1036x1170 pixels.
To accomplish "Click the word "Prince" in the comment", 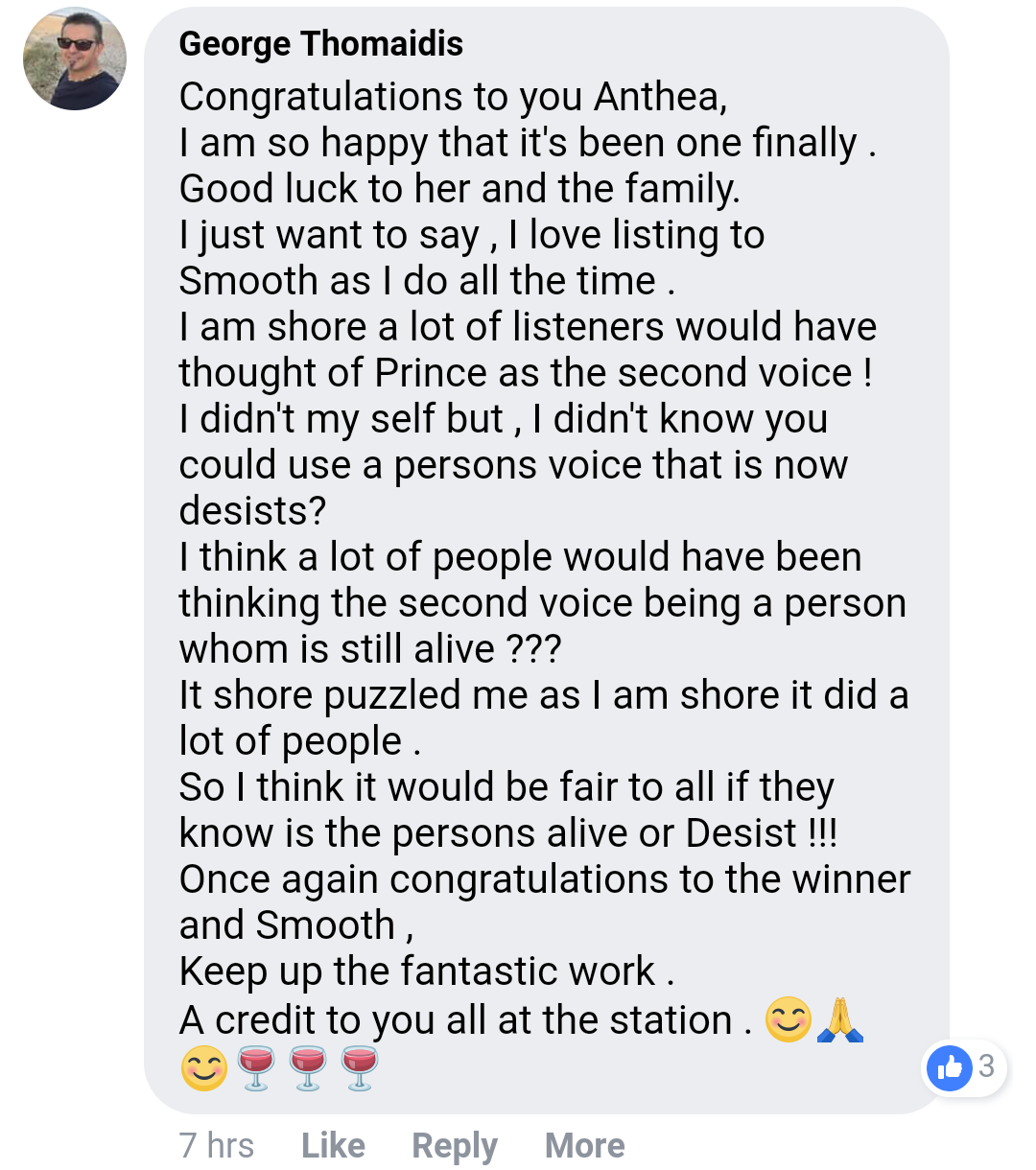I will 430,373.
